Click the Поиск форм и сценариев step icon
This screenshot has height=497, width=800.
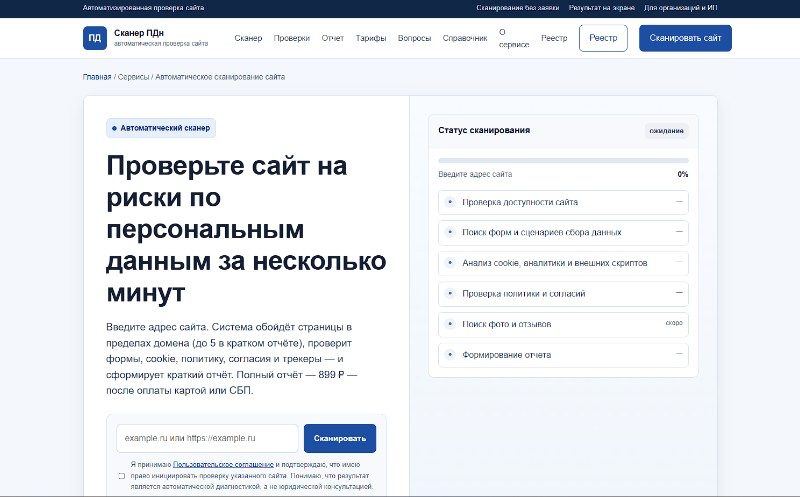click(450, 233)
